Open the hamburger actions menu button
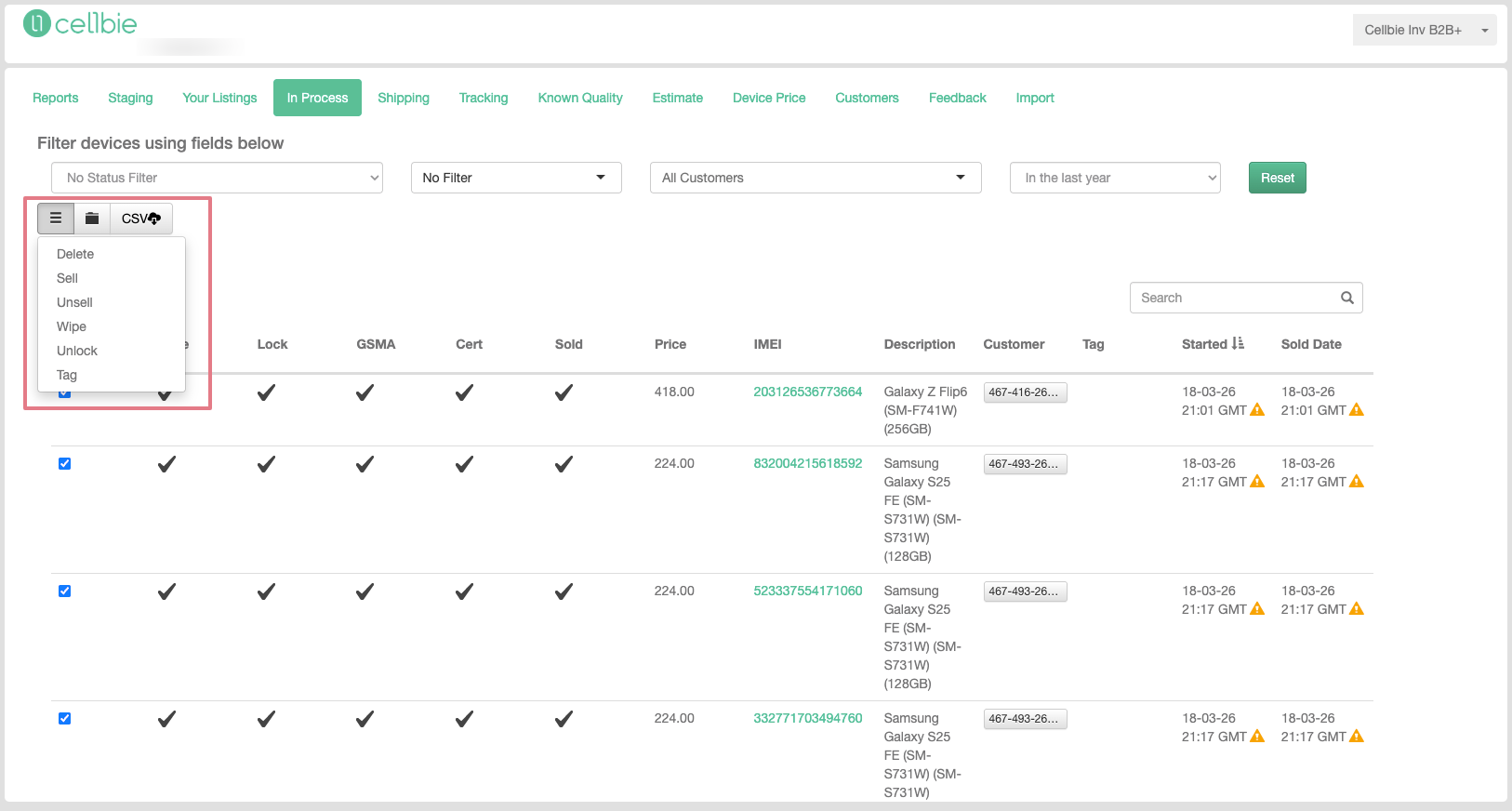 pyautogui.click(x=56, y=219)
